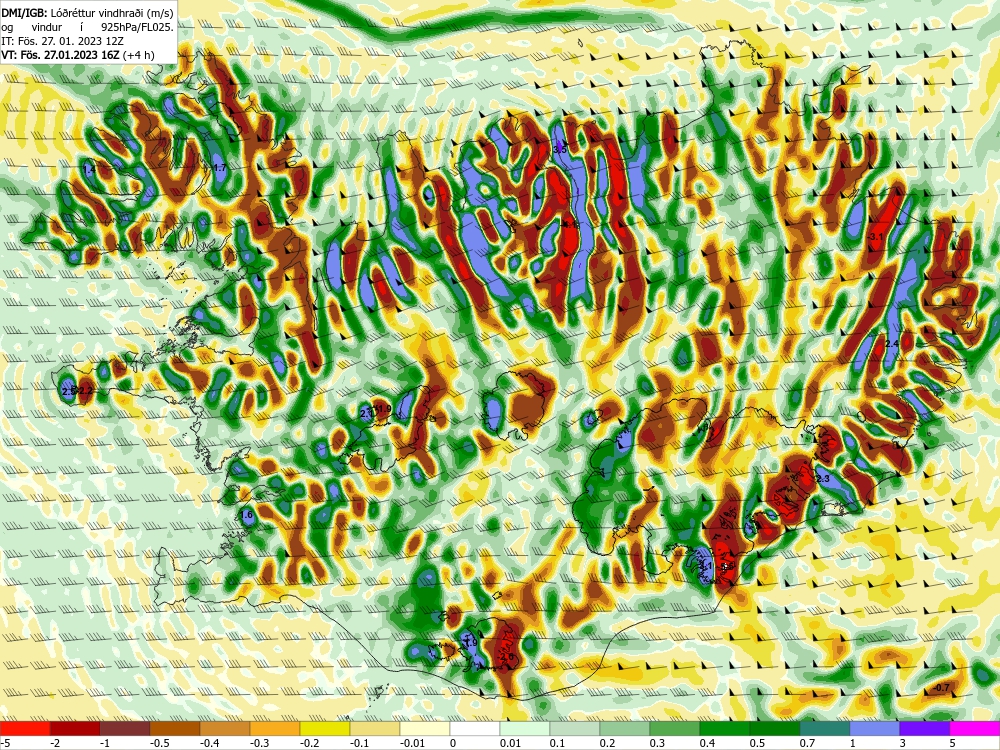Click the legend tick label '0.3'
The width and height of the screenshot is (1000, 750).
tap(658, 743)
